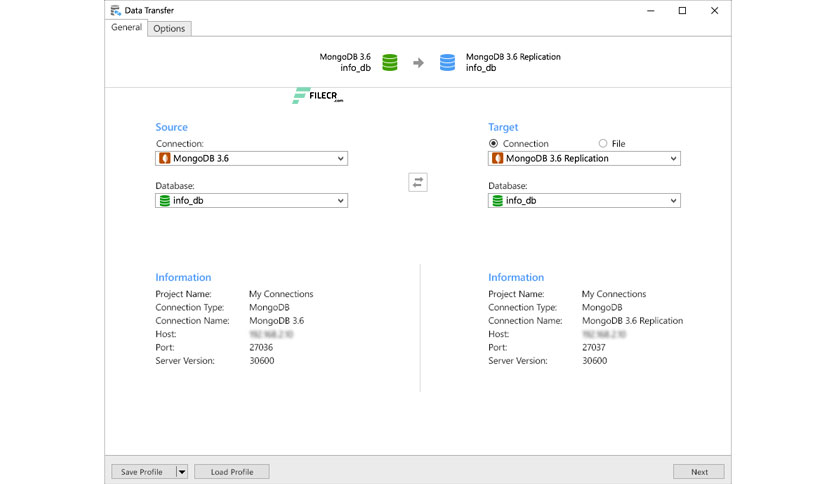Click the Target section heading

click(503, 127)
